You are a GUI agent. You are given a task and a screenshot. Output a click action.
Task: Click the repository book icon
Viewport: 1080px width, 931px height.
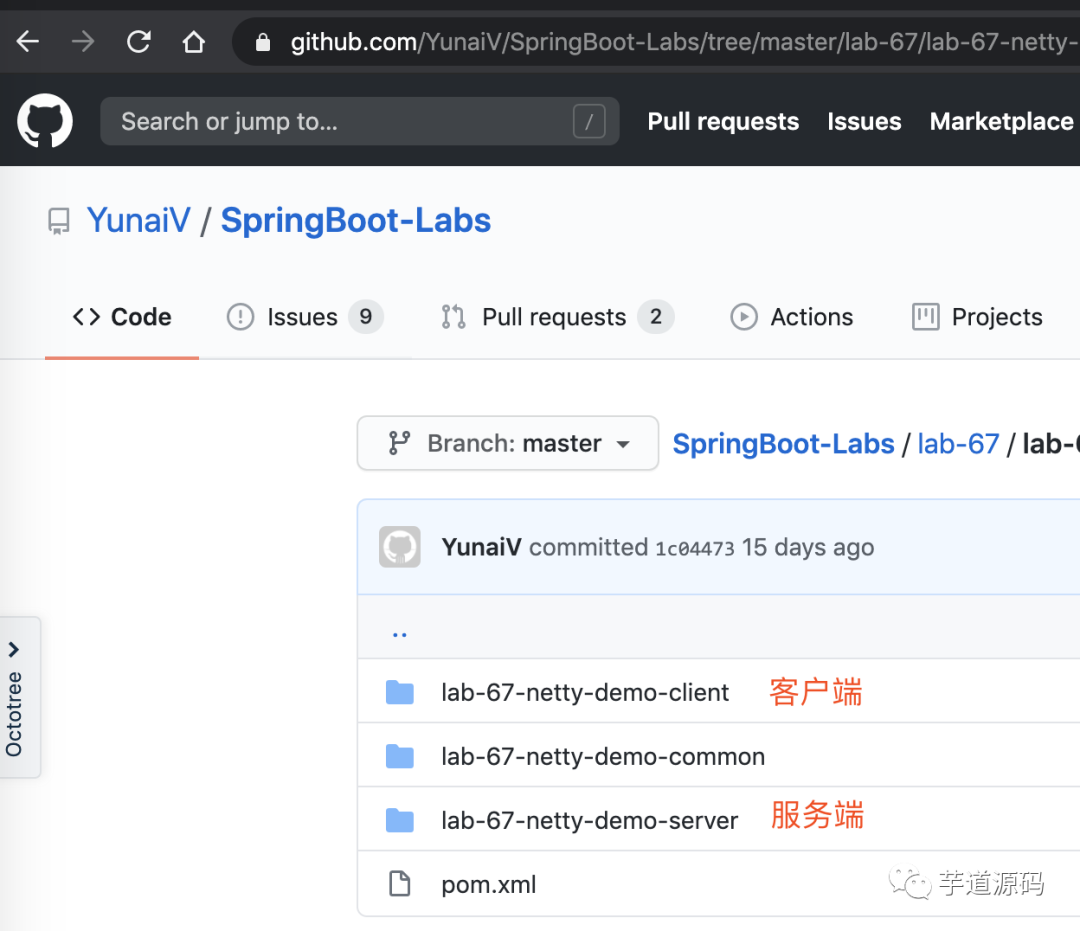click(59, 222)
